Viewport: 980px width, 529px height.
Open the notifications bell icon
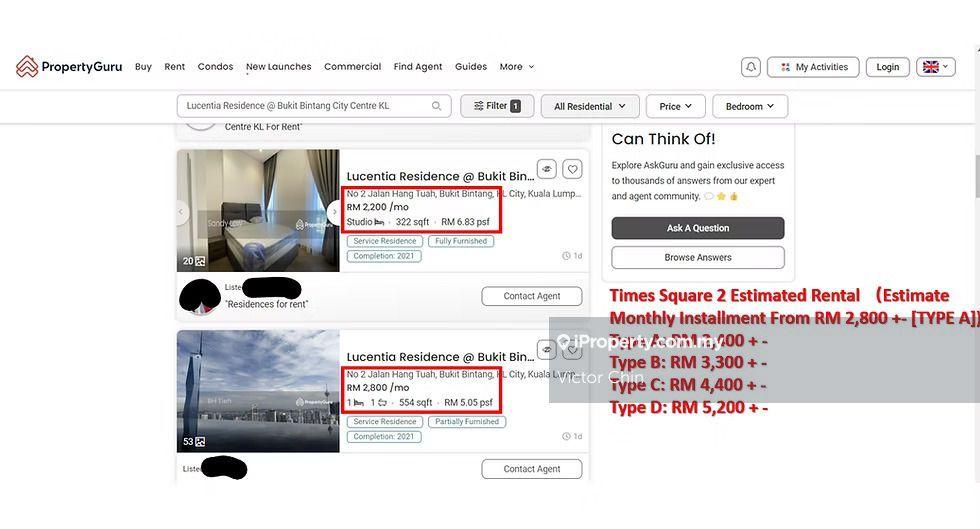click(751, 67)
